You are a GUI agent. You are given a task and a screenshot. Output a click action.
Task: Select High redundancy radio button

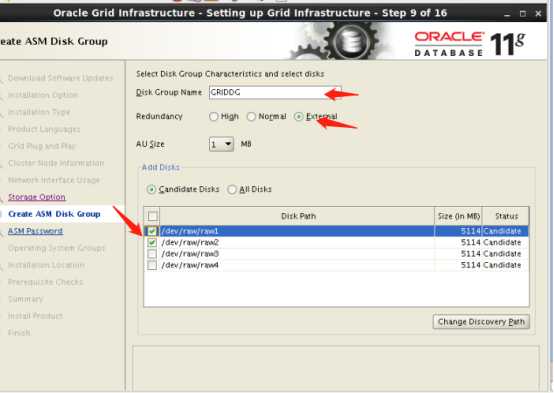[x=213, y=117]
